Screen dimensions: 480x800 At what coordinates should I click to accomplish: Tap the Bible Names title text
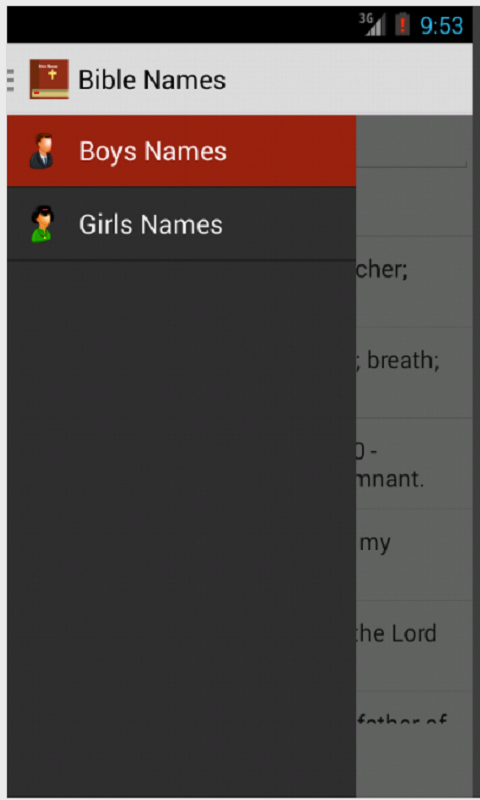click(x=152, y=80)
